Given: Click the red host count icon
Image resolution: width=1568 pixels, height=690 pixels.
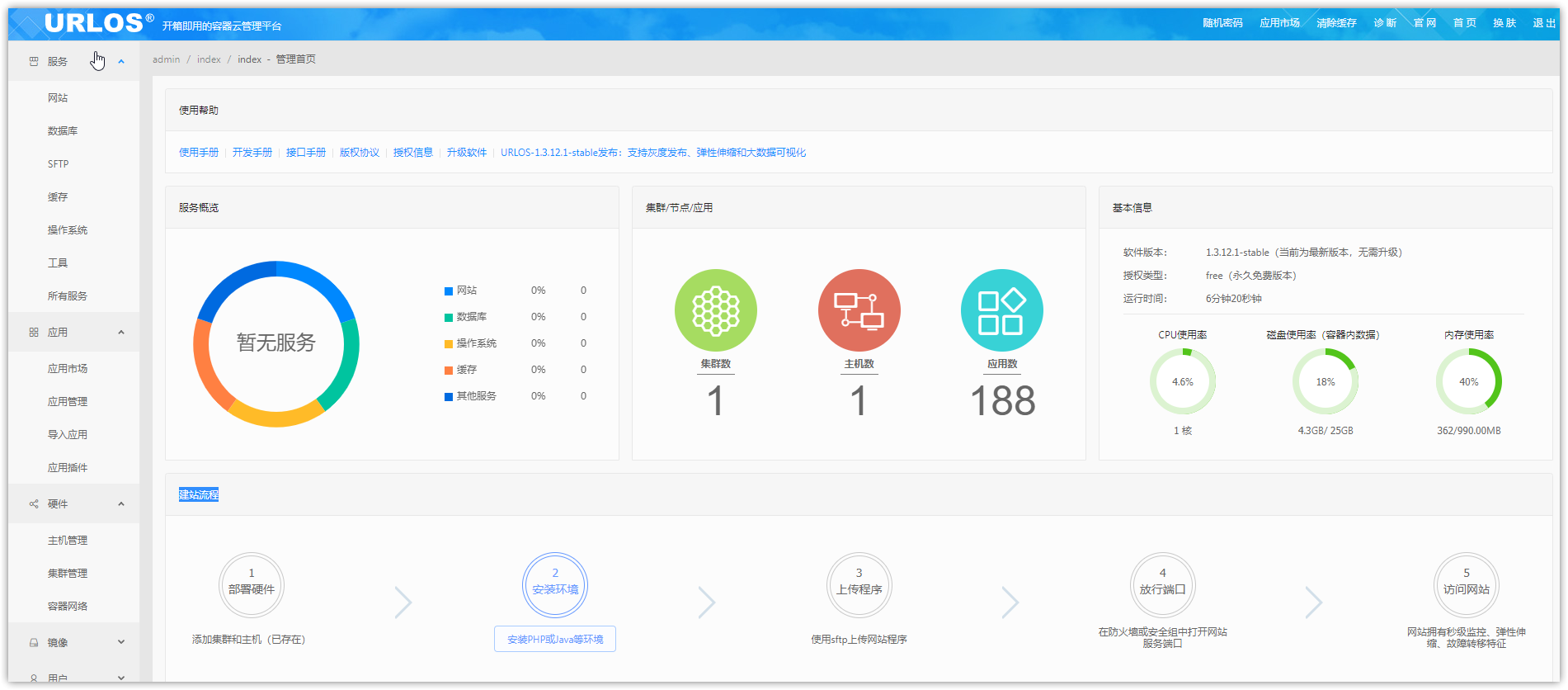Looking at the screenshot, I should point(859,310).
